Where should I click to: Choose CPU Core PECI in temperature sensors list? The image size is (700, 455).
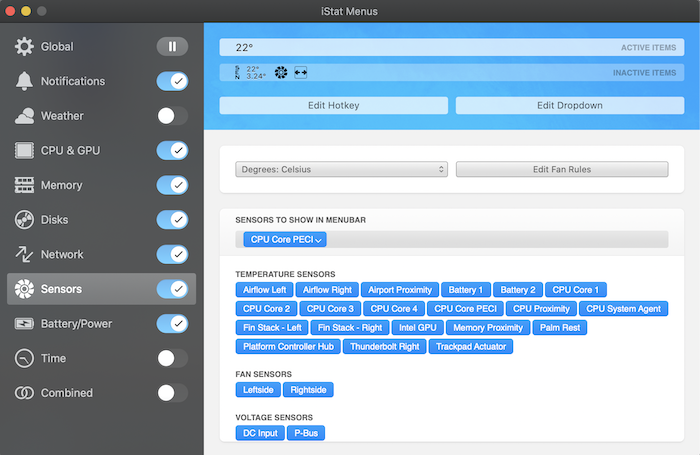point(465,309)
